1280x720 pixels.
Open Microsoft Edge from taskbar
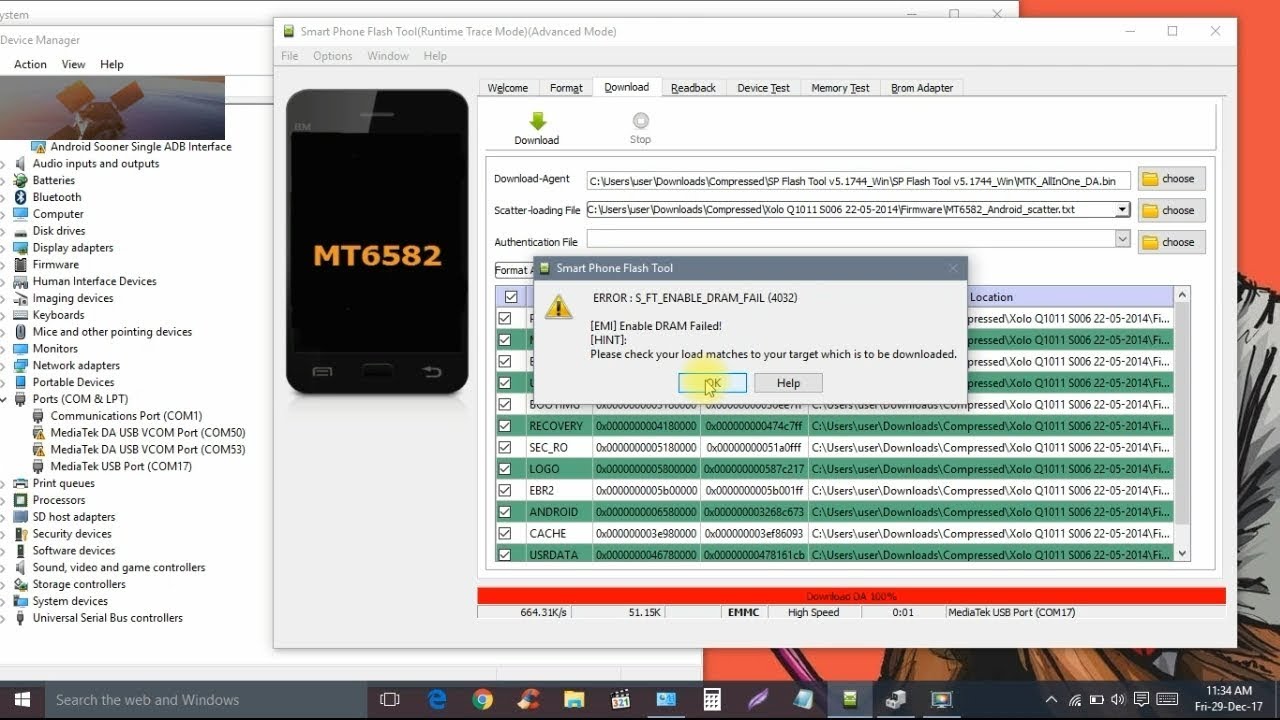pyautogui.click(x=437, y=700)
